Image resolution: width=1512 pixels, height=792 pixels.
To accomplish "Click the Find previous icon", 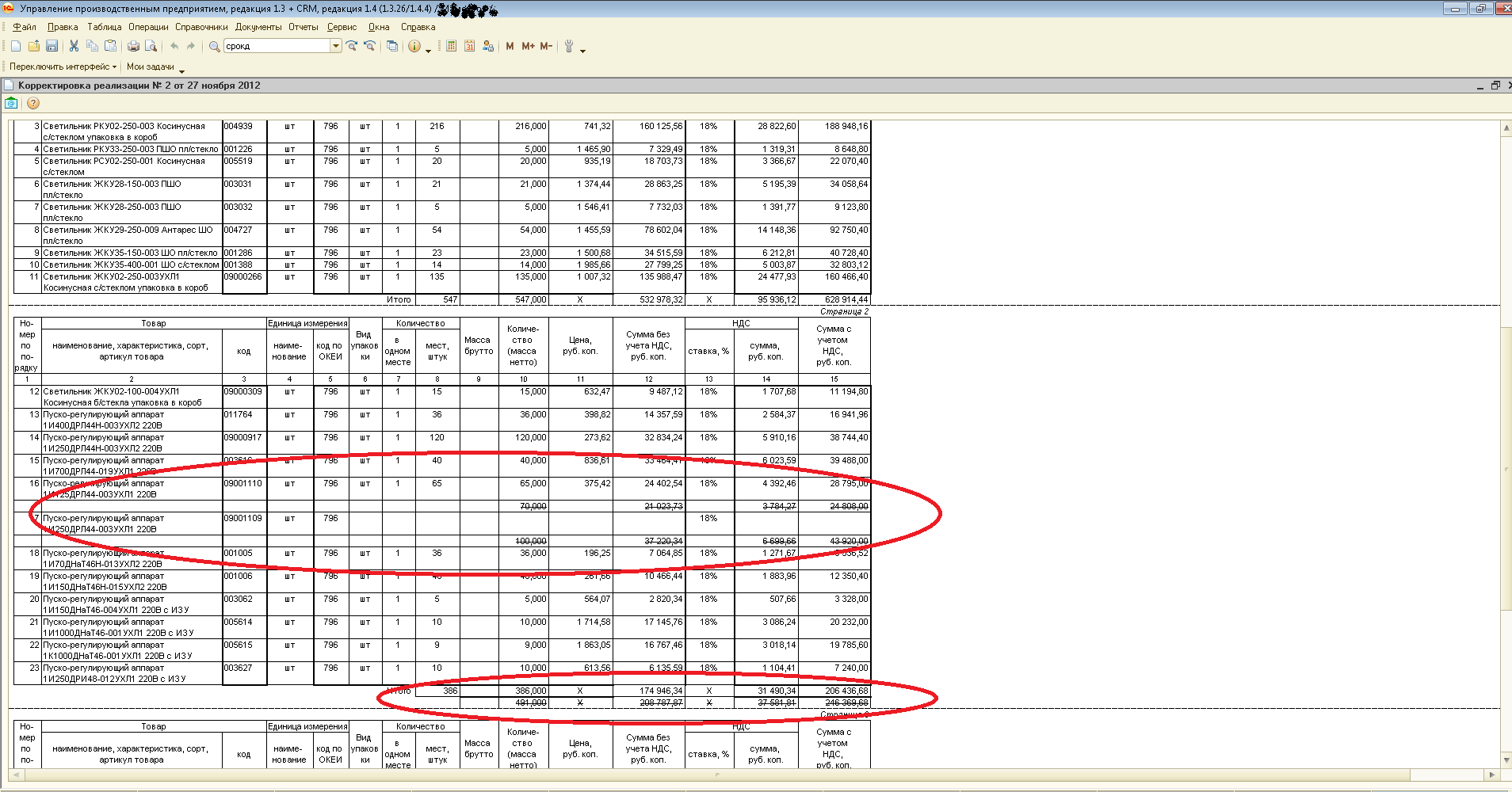I will 369,46.
